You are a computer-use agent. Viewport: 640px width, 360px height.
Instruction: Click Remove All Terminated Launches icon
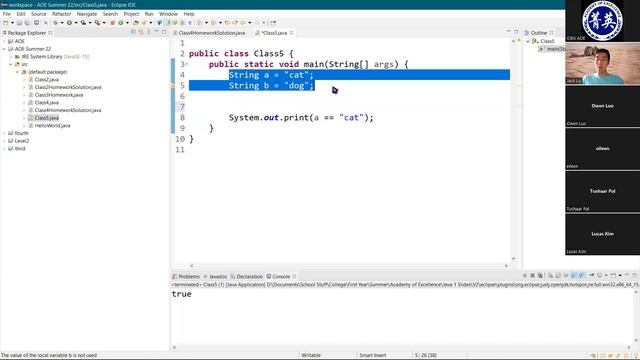(540, 276)
